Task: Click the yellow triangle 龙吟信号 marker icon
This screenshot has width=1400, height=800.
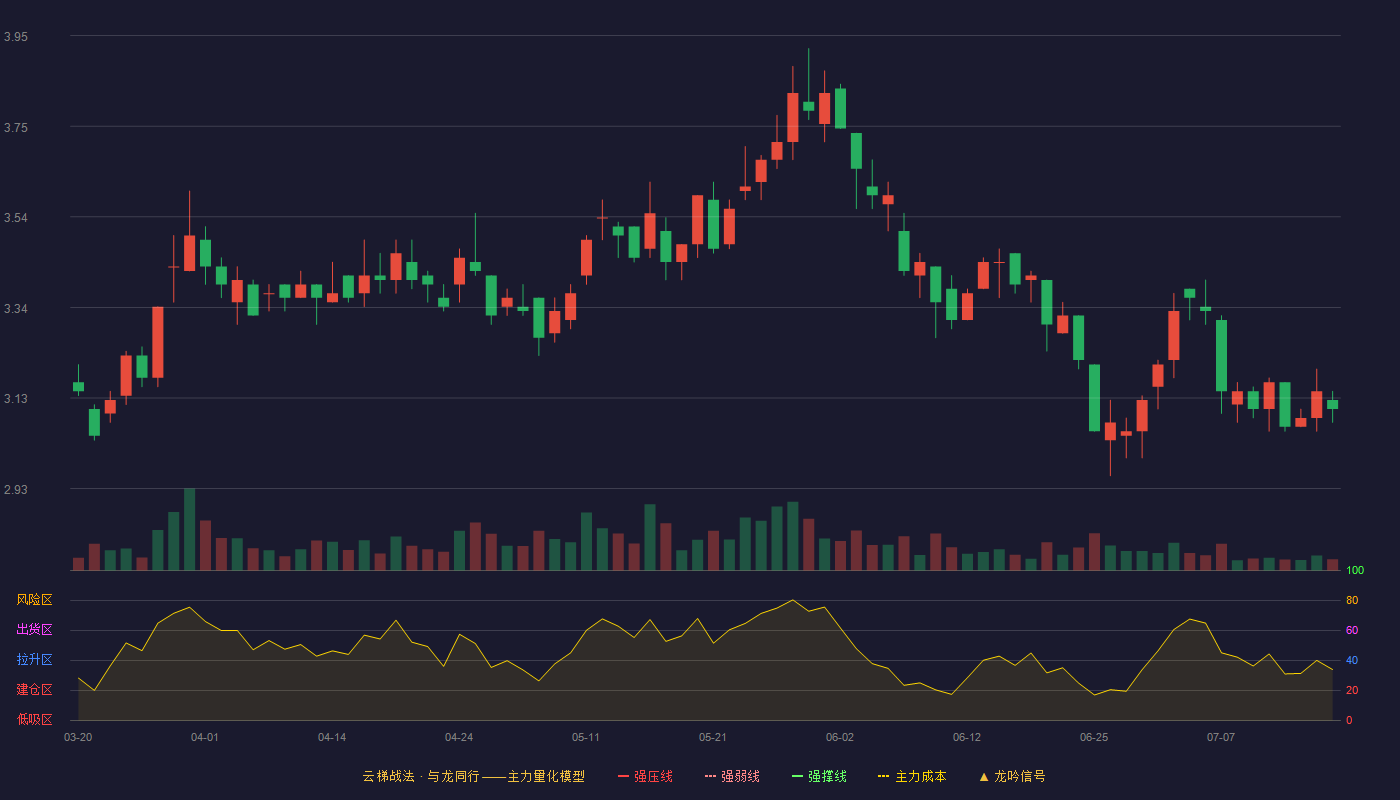Action: point(984,776)
